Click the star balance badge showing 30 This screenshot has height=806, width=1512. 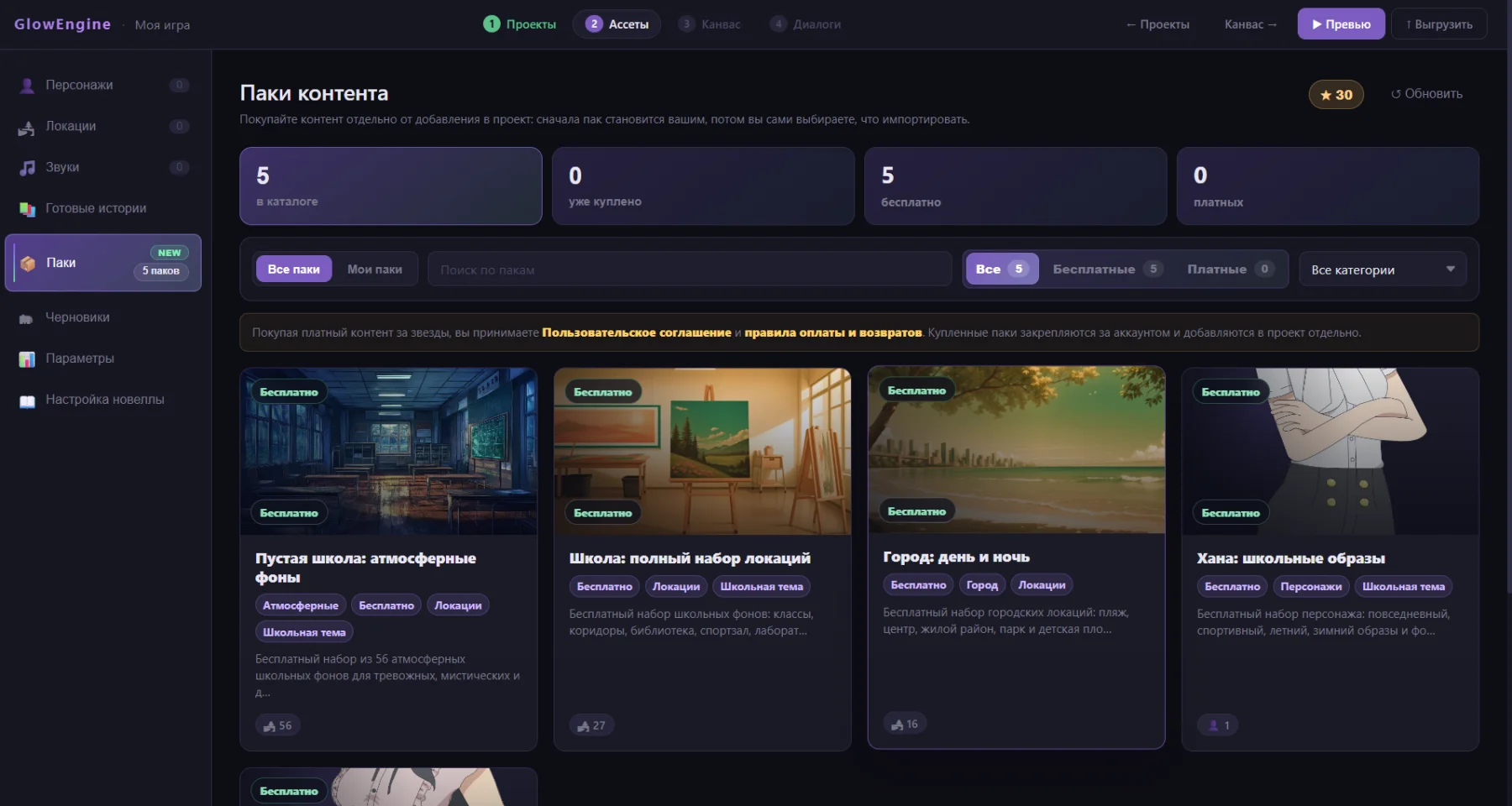(x=1336, y=95)
